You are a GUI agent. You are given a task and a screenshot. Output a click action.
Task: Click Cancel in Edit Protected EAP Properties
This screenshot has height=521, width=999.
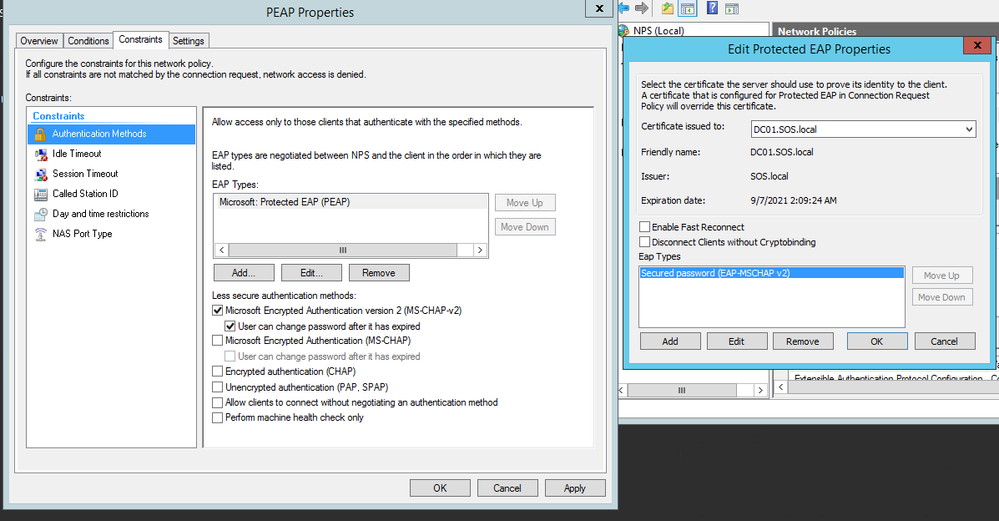click(x=945, y=341)
